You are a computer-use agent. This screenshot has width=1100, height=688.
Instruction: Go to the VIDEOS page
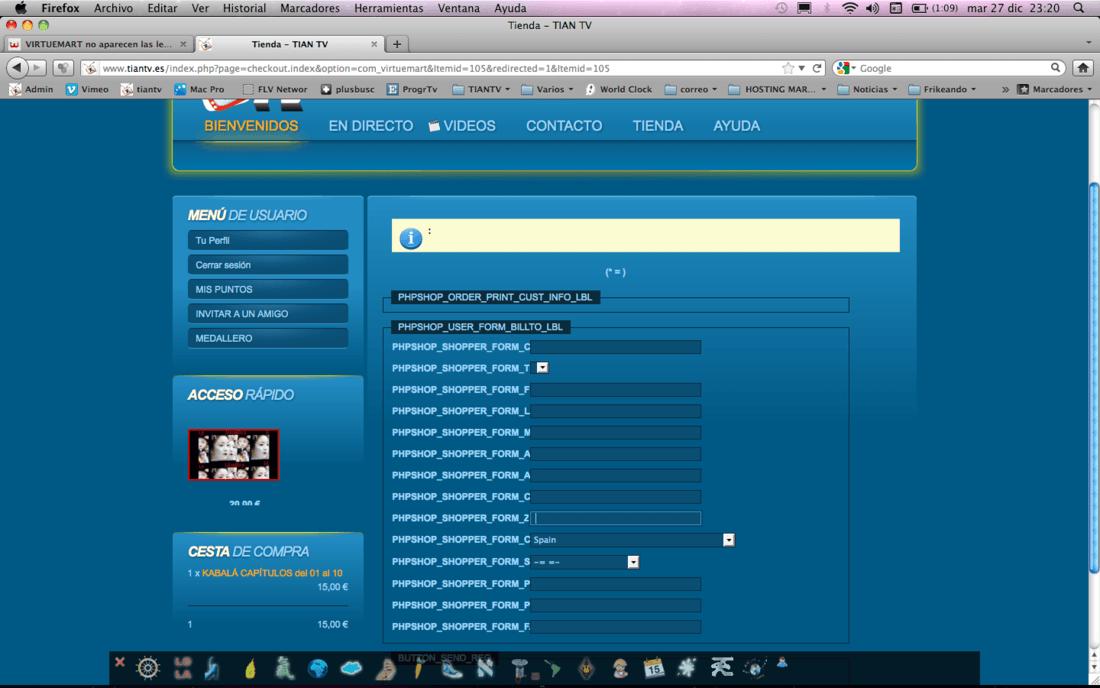462,126
